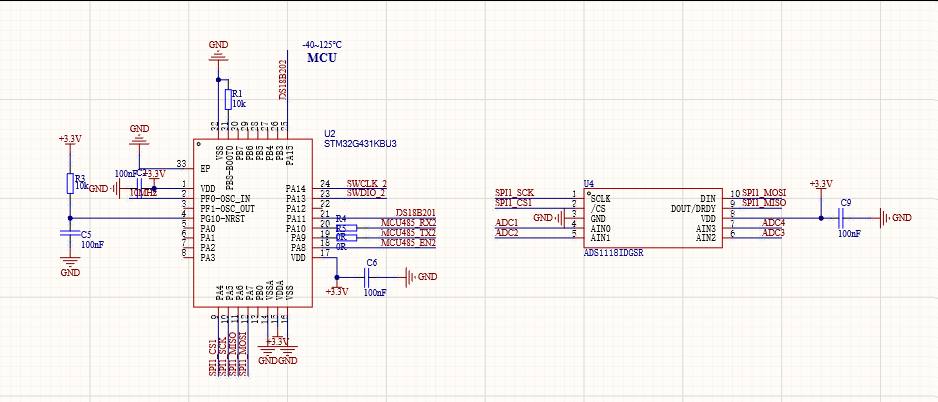Select the ADC2 net label

(507, 233)
